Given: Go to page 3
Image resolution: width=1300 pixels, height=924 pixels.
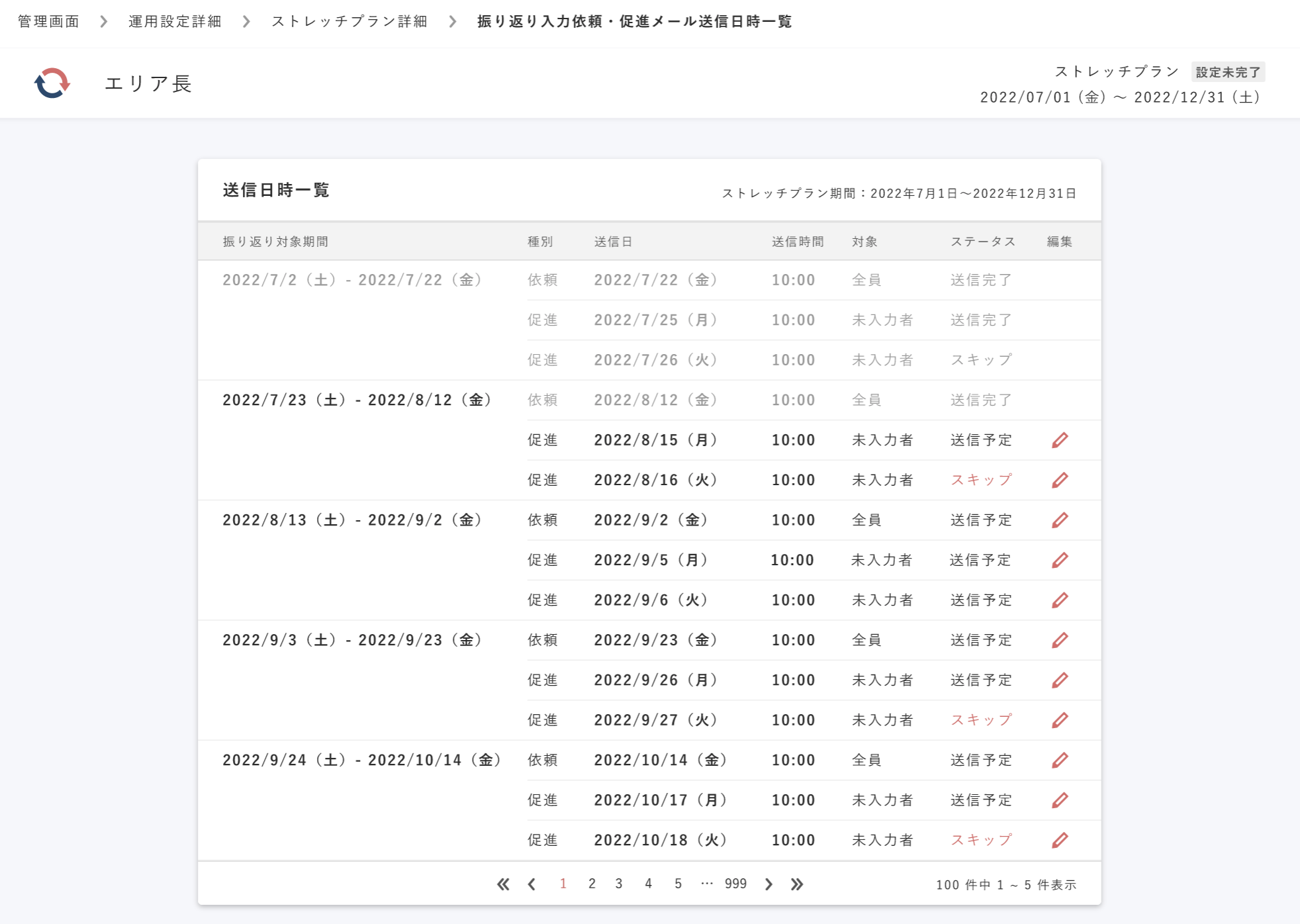Looking at the screenshot, I should coord(619,884).
